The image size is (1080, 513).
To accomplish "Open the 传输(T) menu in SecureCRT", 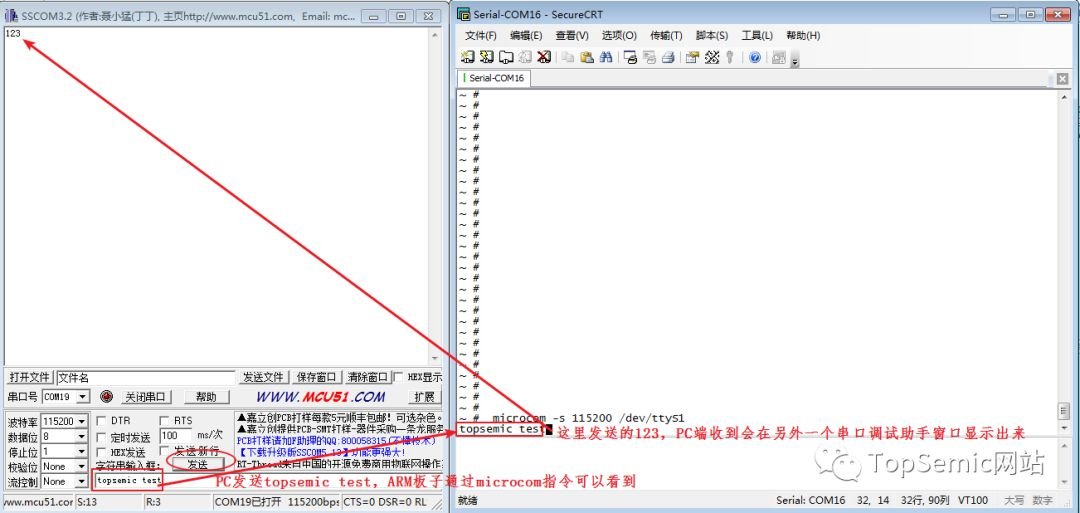I will (666, 36).
